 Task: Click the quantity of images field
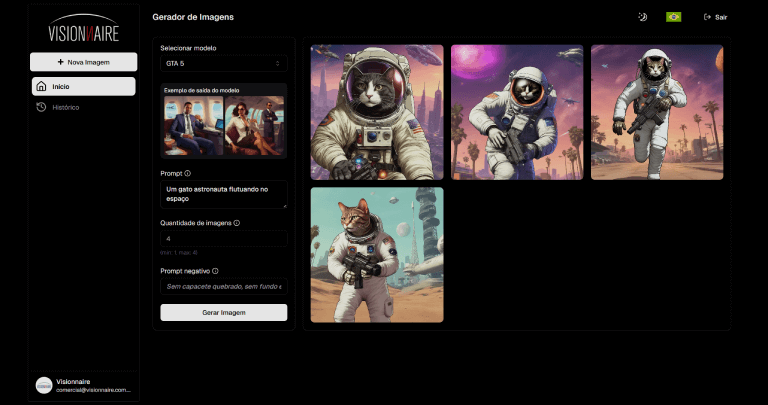224,238
